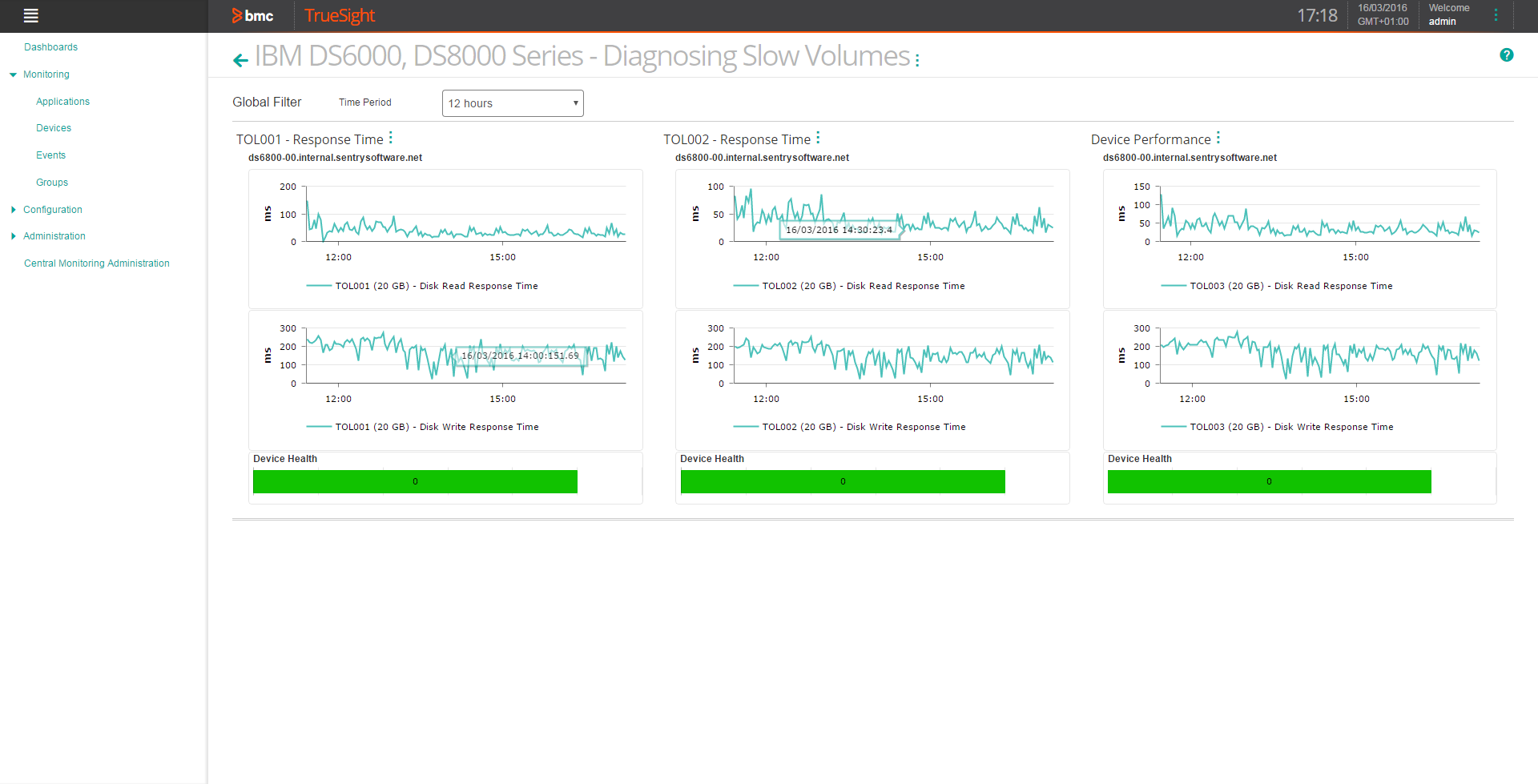Click the TOL003 read response time chart
The image size is (1538, 784).
tap(1320, 214)
